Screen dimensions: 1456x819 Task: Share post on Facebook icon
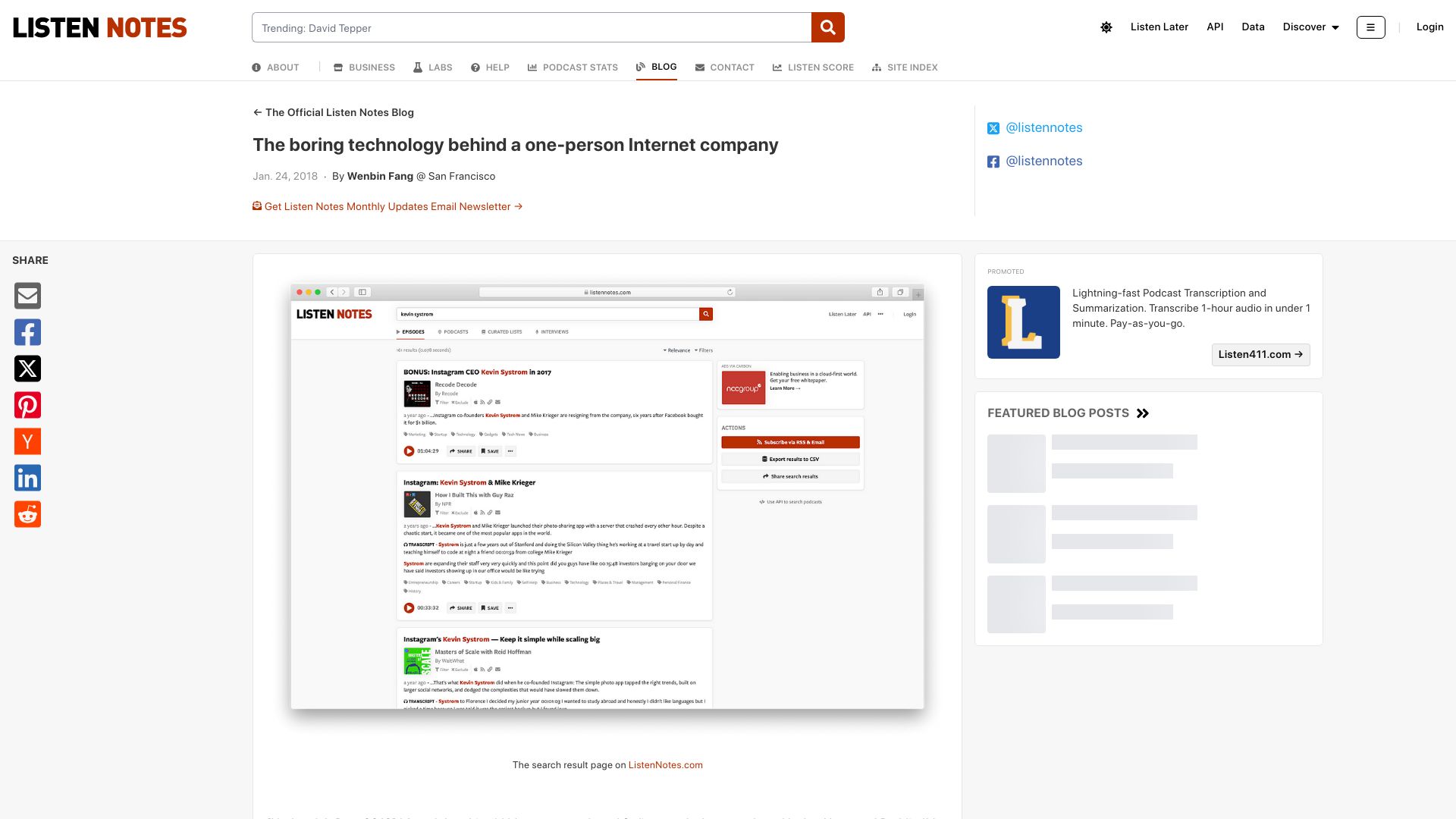click(27, 332)
